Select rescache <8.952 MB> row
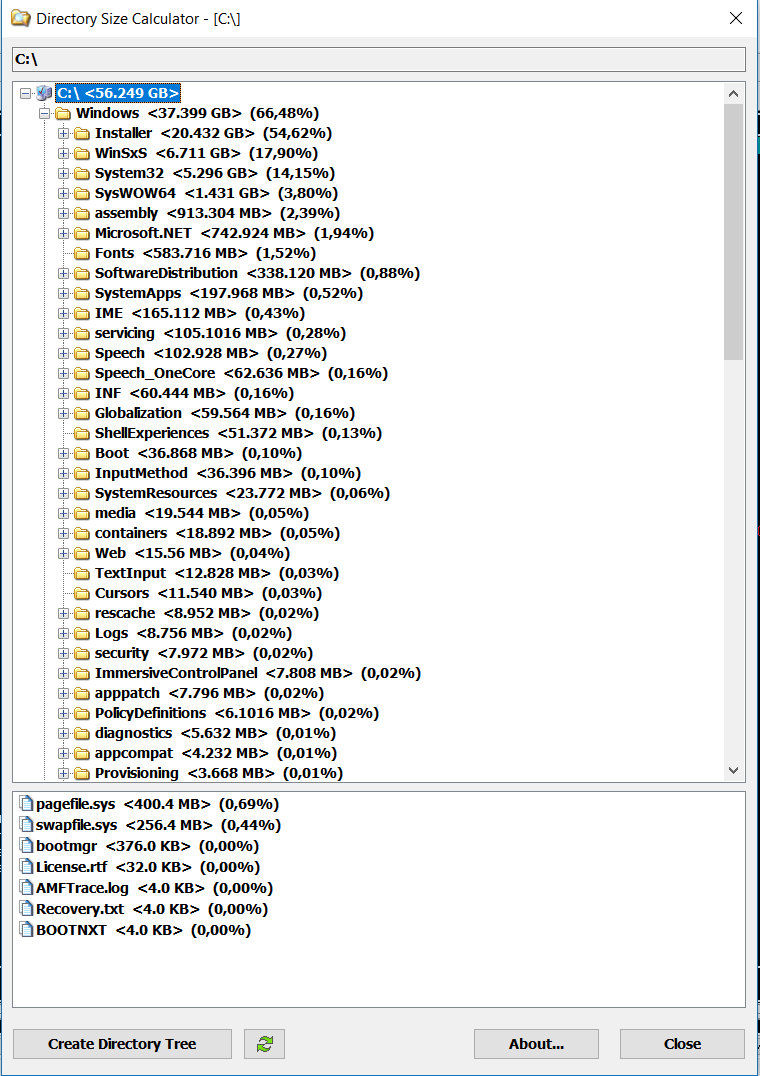This screenshot has height=1076, width=760. click(207, 613)
